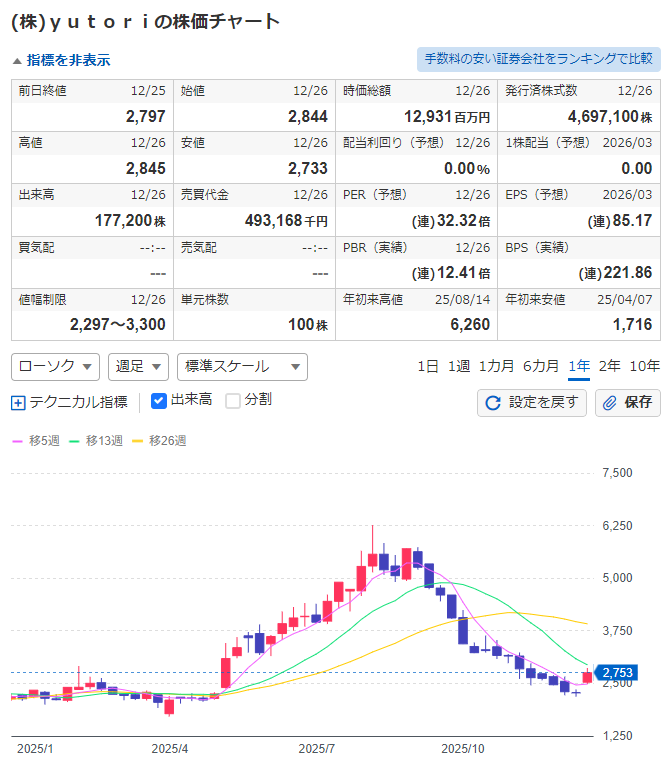Enable the 分割 split checkbox
This screenshot has width=666, height=764.
tap(233, 401)
